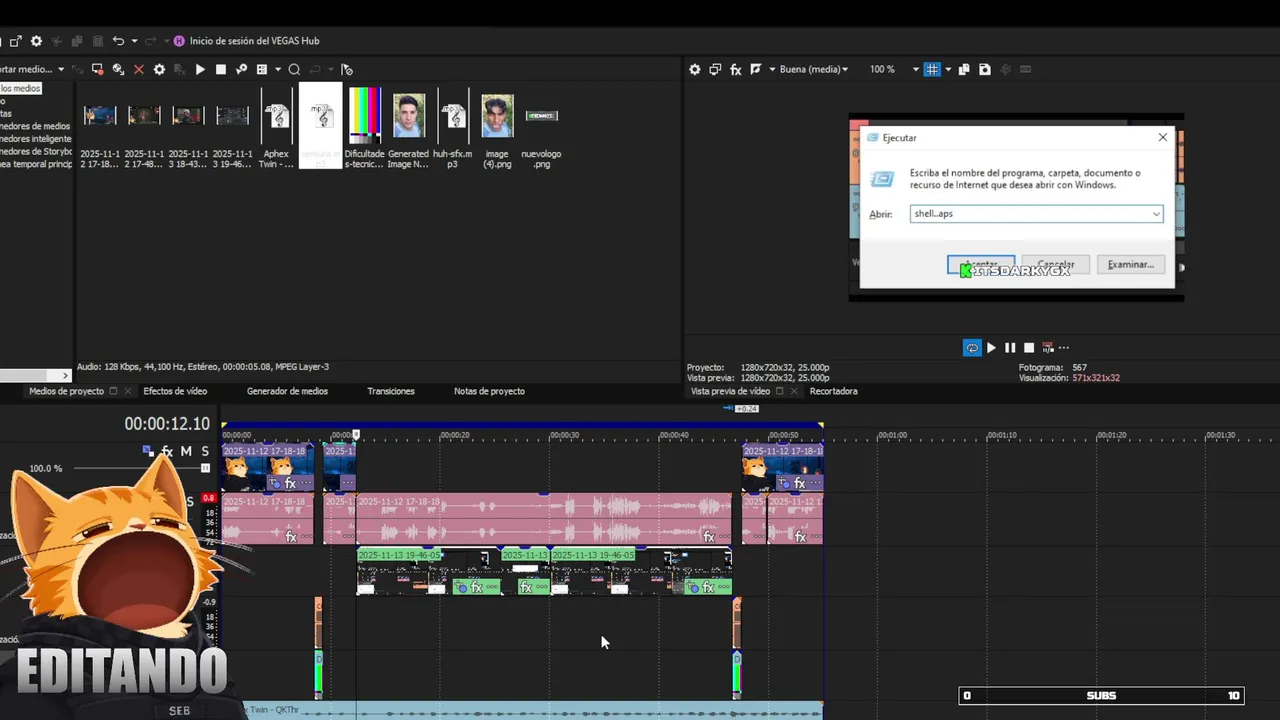Switch to the Medios de proyecto tab

[x=66, y=391]
